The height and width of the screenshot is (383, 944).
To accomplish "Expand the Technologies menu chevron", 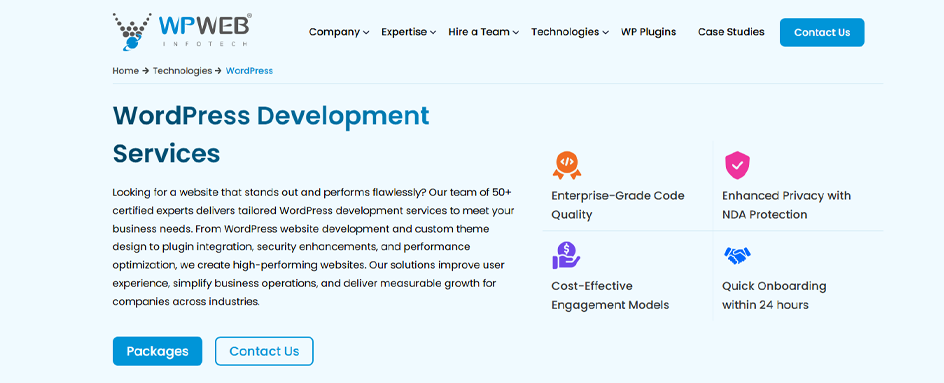I will coord(605,33).
